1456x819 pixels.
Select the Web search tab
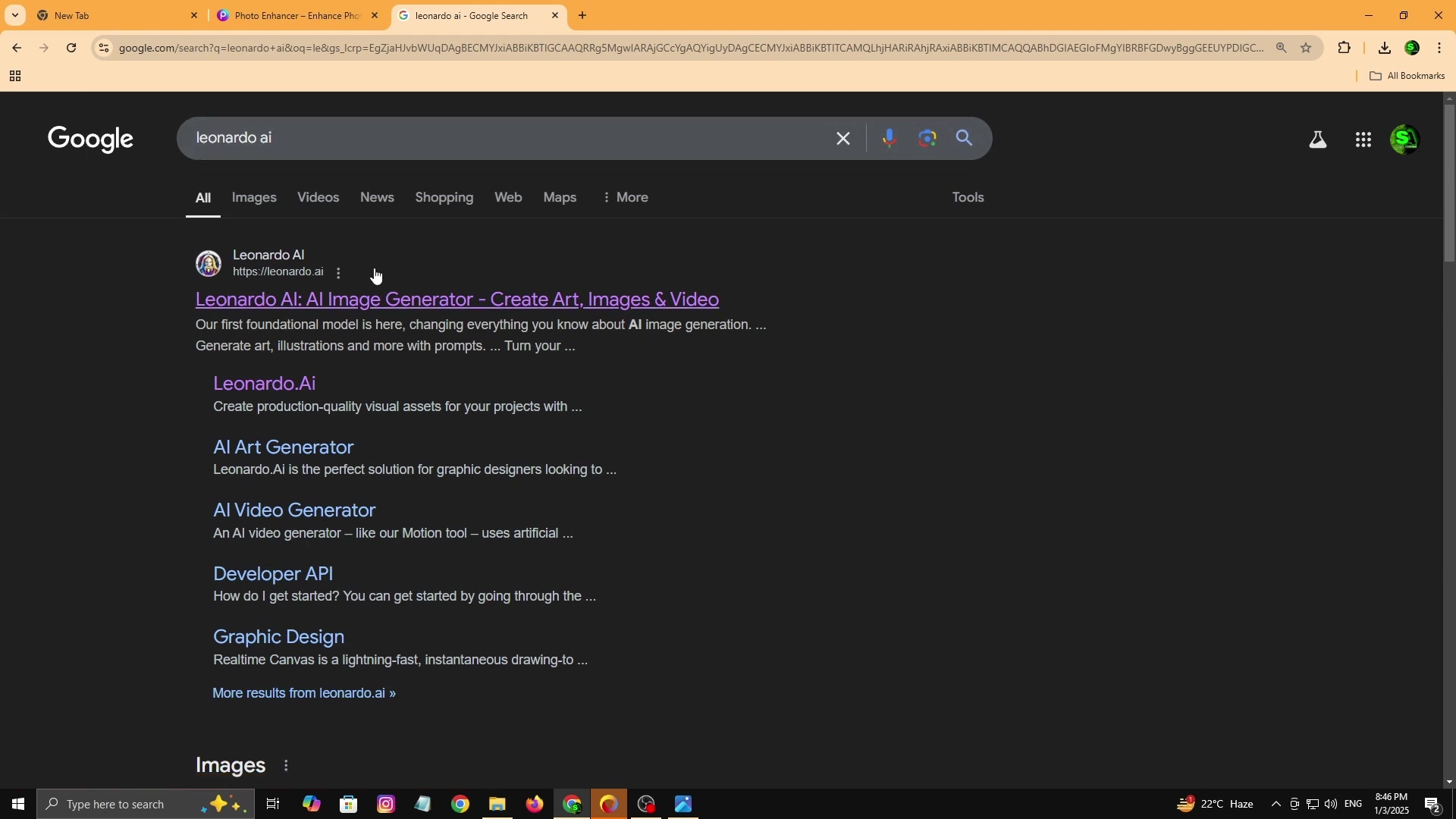point(508,197)
